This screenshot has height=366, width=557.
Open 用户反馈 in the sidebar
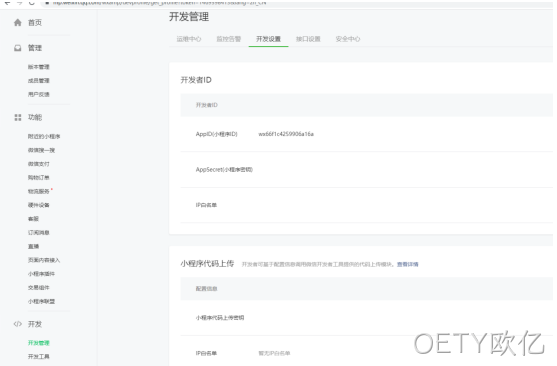39,95
